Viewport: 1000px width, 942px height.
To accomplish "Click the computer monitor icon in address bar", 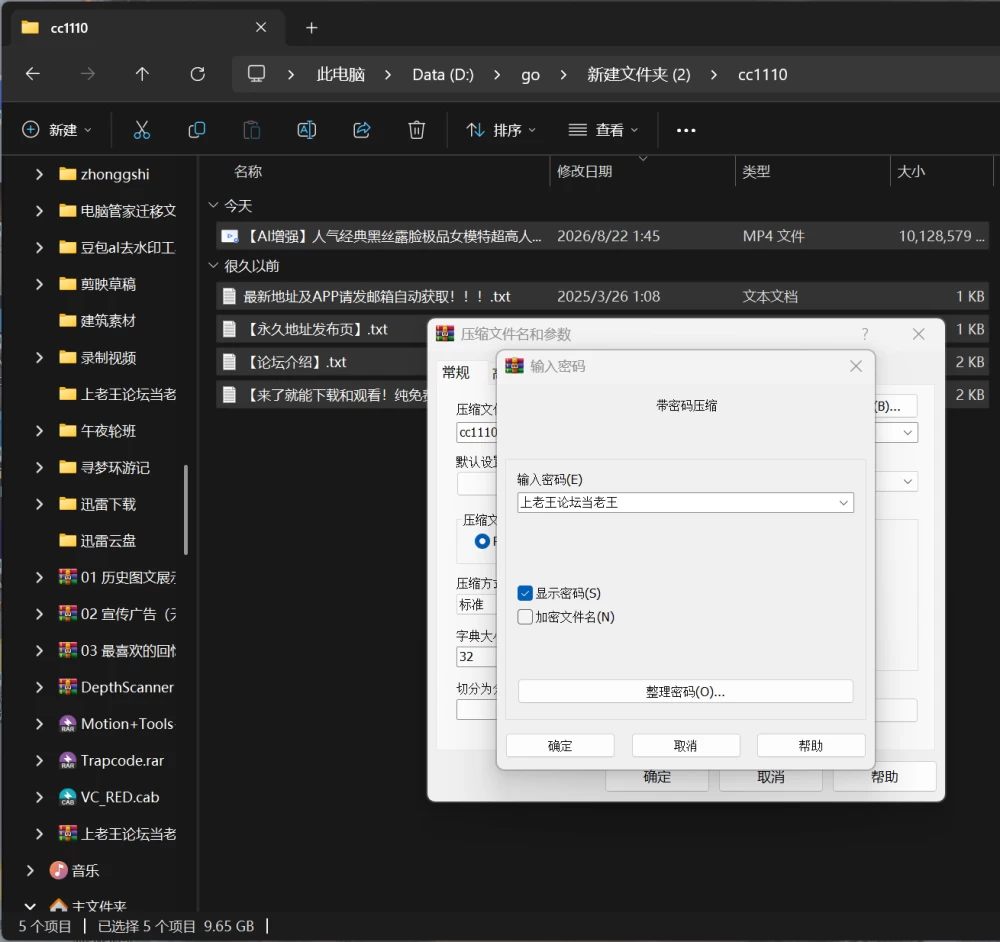I will pos(256,74).
